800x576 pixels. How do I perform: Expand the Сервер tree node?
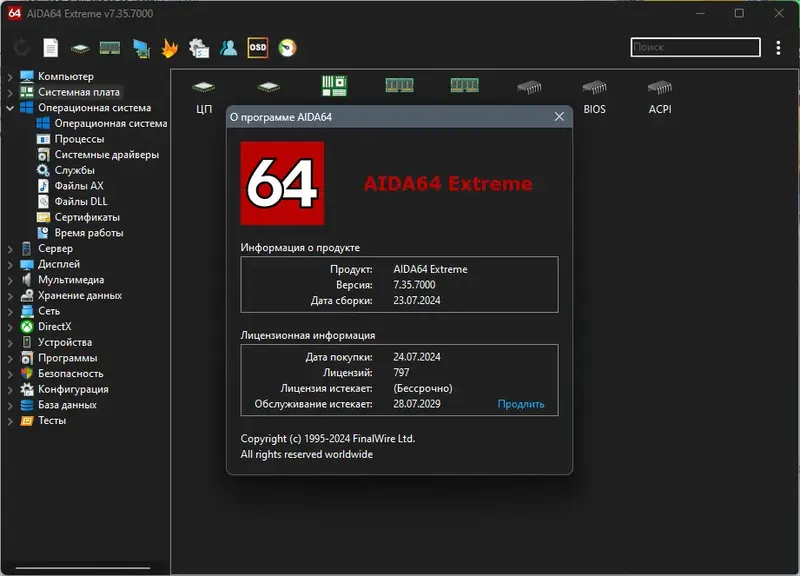pos(10,249)
